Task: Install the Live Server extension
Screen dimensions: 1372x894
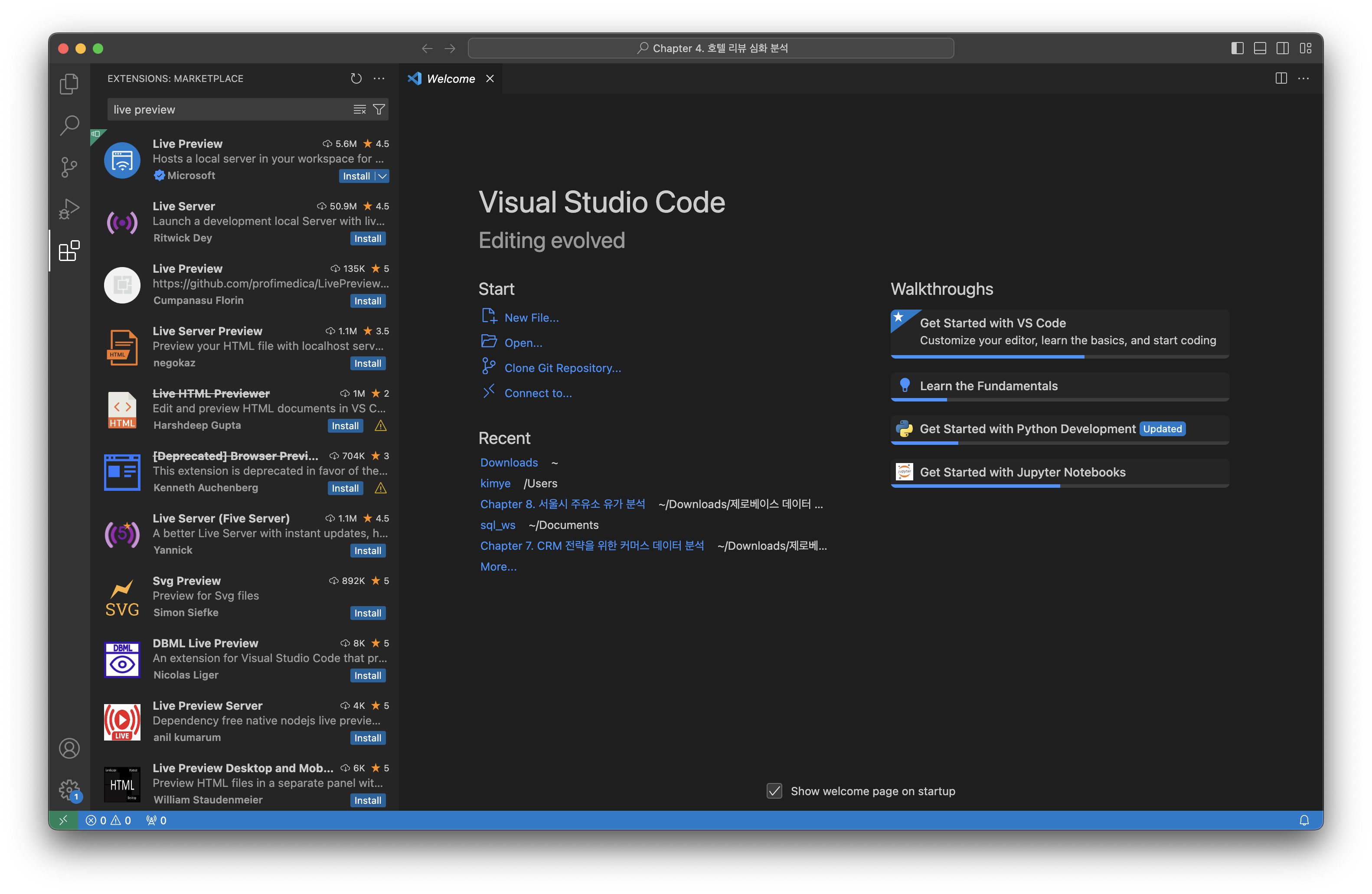Action: (367, 238)
